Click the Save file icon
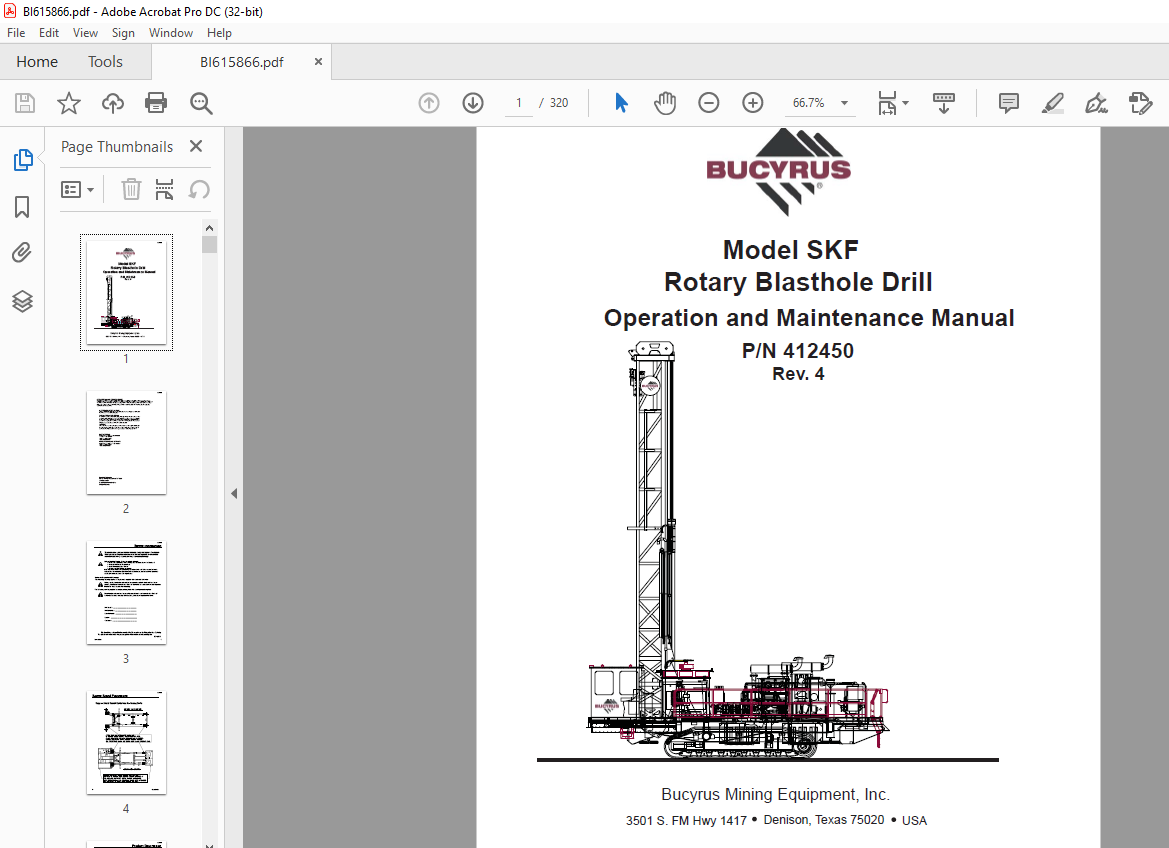Screen dimensions: 1169x848 [x=25, y=103]
